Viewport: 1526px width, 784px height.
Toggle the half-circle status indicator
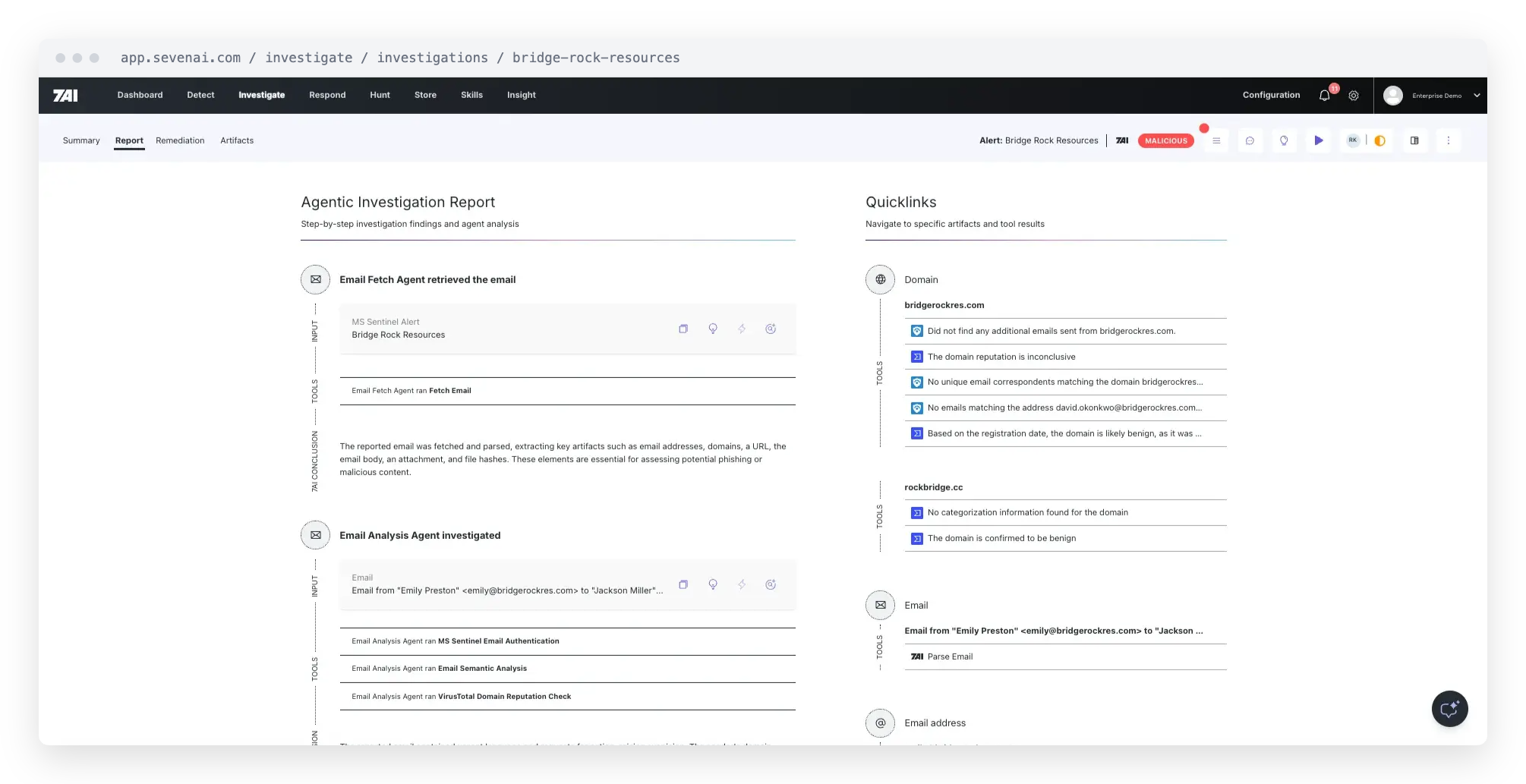pyautogui.click(x=1380, y=140)
